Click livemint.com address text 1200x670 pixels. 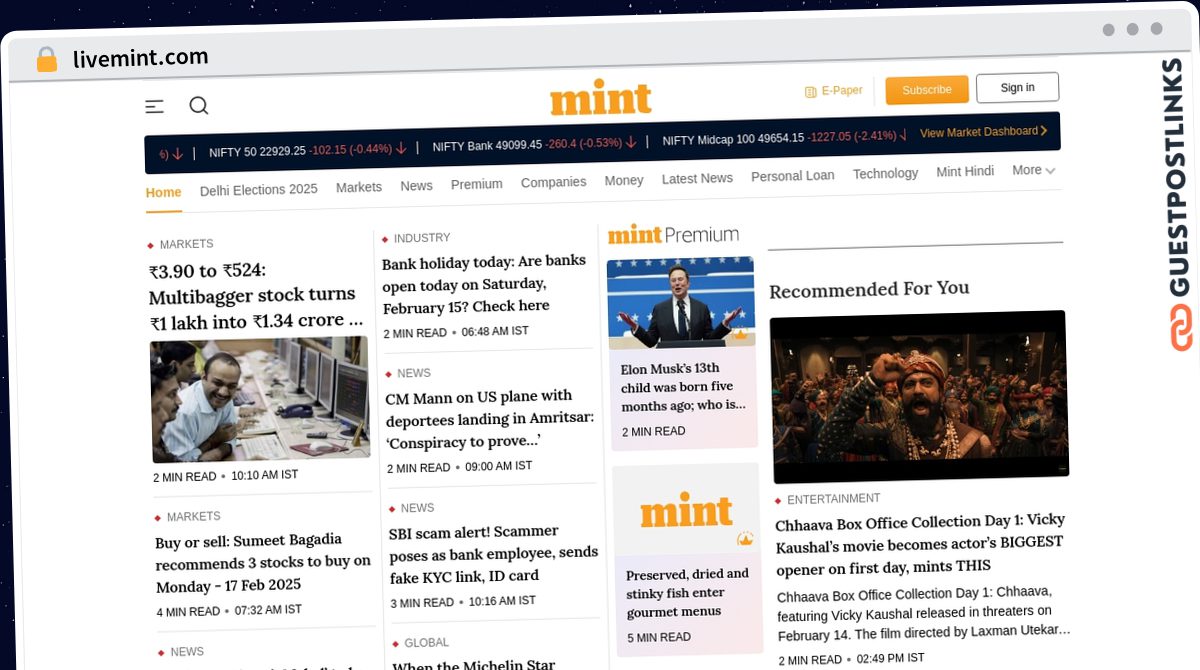tap(141, 58)
